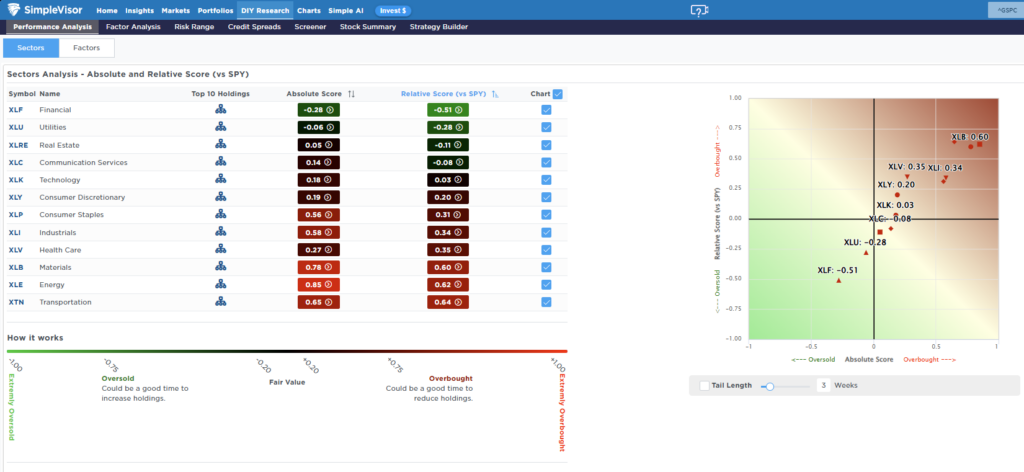This screenshot has width=1024, height=472.
Task: Sort by Relative Score arrow icon
Action: click(494, 94)
